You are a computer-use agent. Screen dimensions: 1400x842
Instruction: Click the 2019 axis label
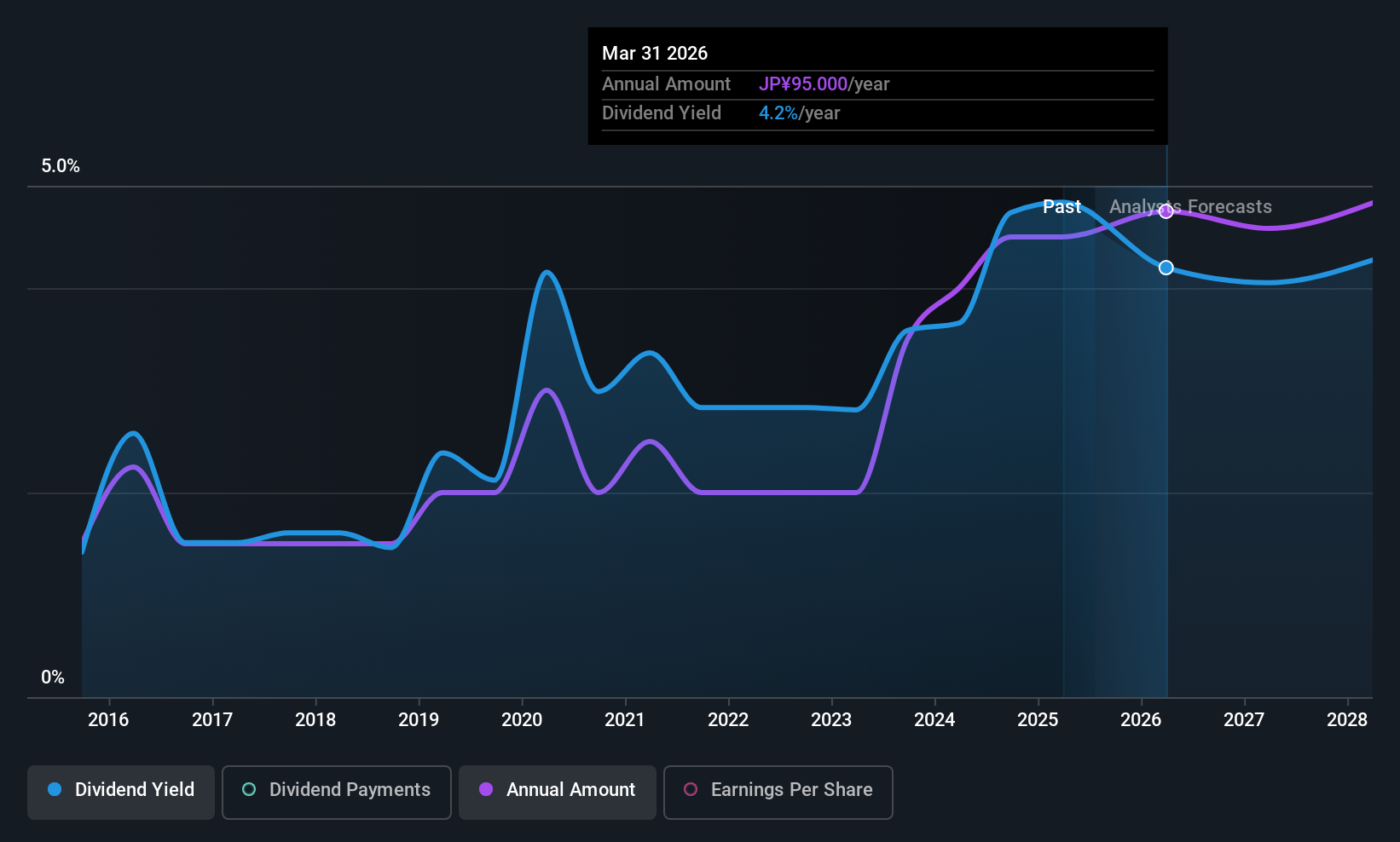point(419,720)
